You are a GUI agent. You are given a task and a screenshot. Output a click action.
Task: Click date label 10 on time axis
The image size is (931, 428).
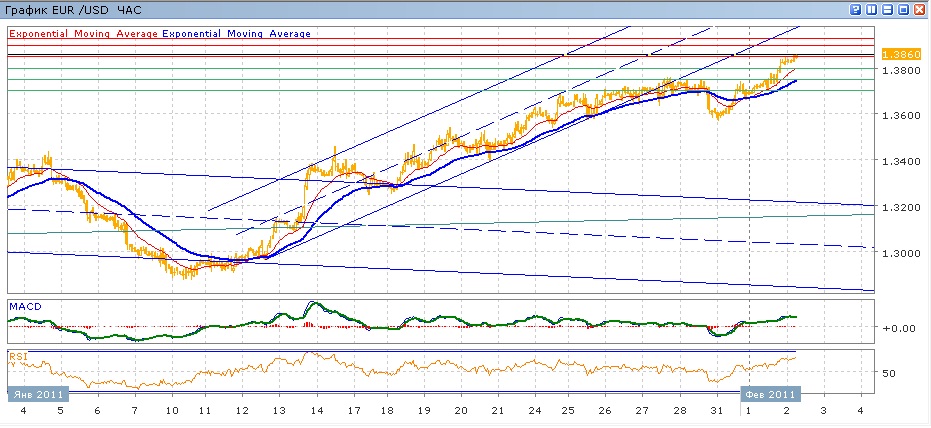(172, 411)
